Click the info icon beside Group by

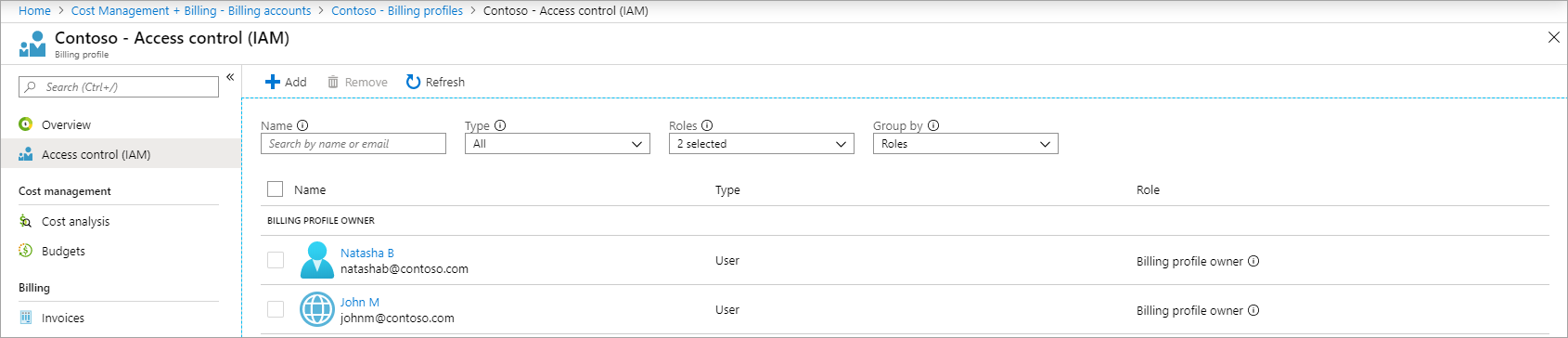(933, 125)
